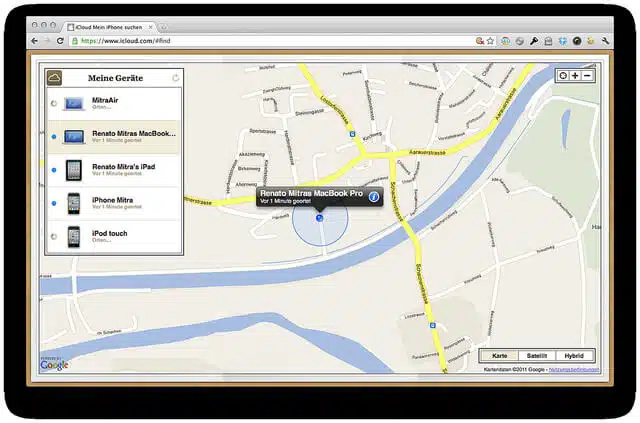Switch map view to Satellit
This screenshot has height=423, width=640.
click(x=537, y=356)
